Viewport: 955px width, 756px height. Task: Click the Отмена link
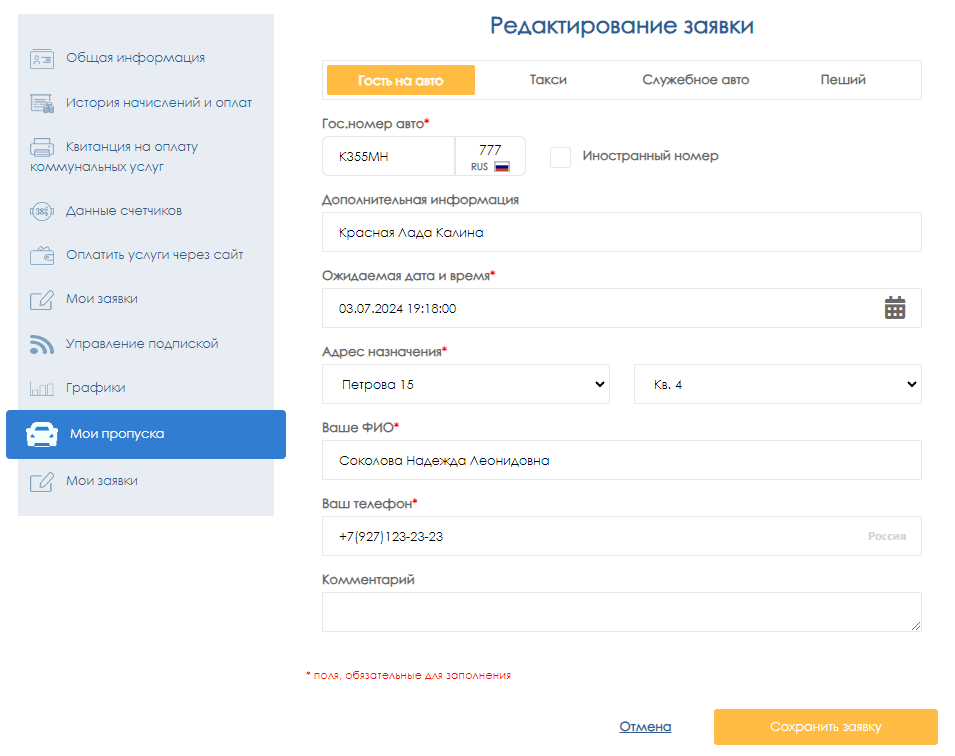(645, 727)
